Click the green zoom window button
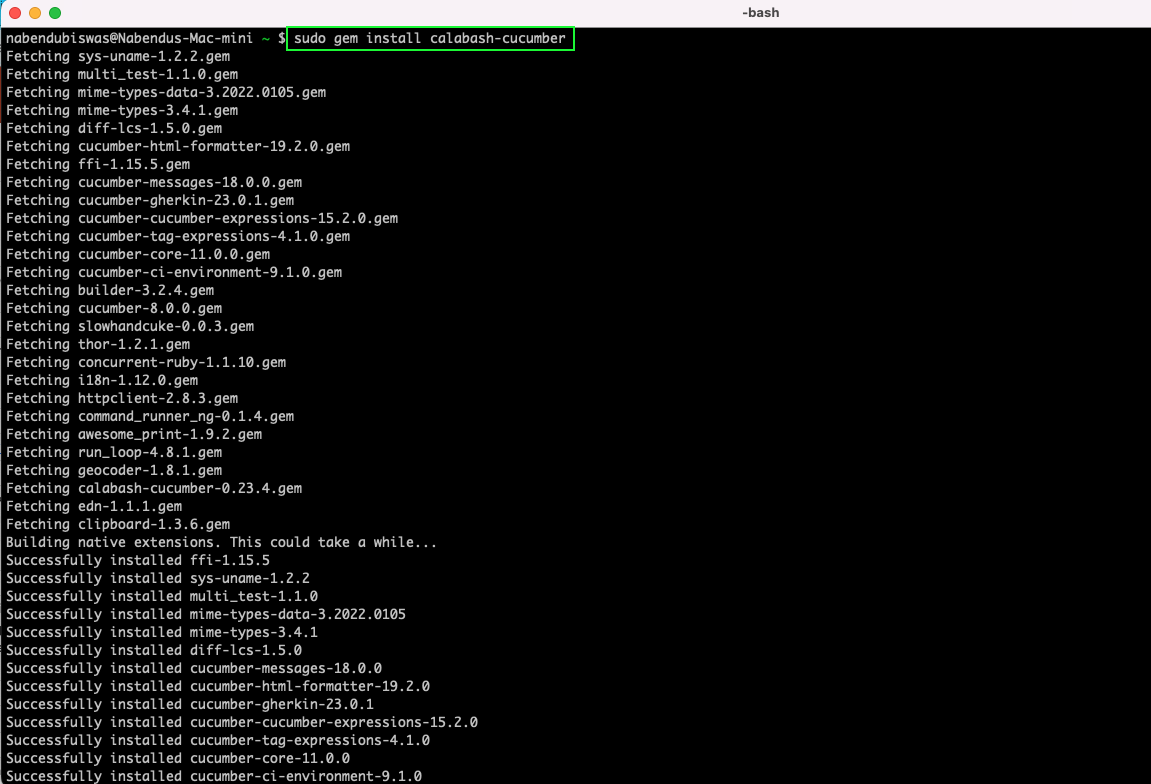The height and width of the screenshot is (784, 1151). click(54, 13)
